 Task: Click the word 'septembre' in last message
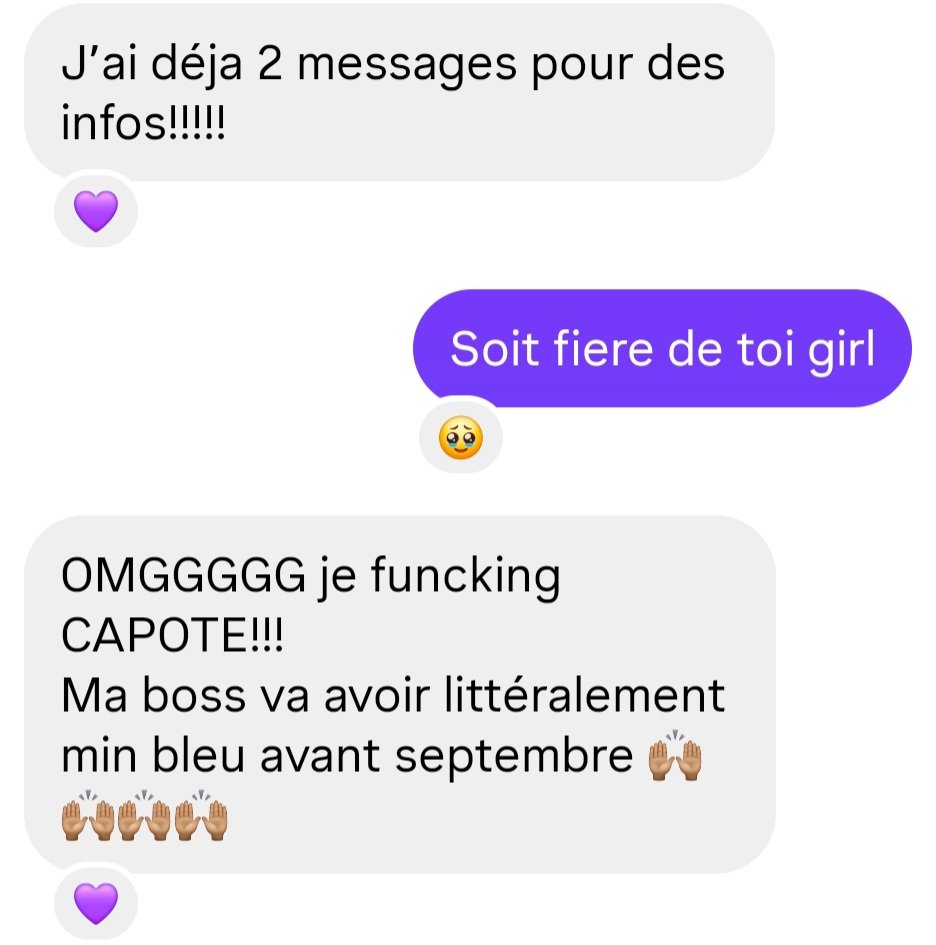click(514, 757)
